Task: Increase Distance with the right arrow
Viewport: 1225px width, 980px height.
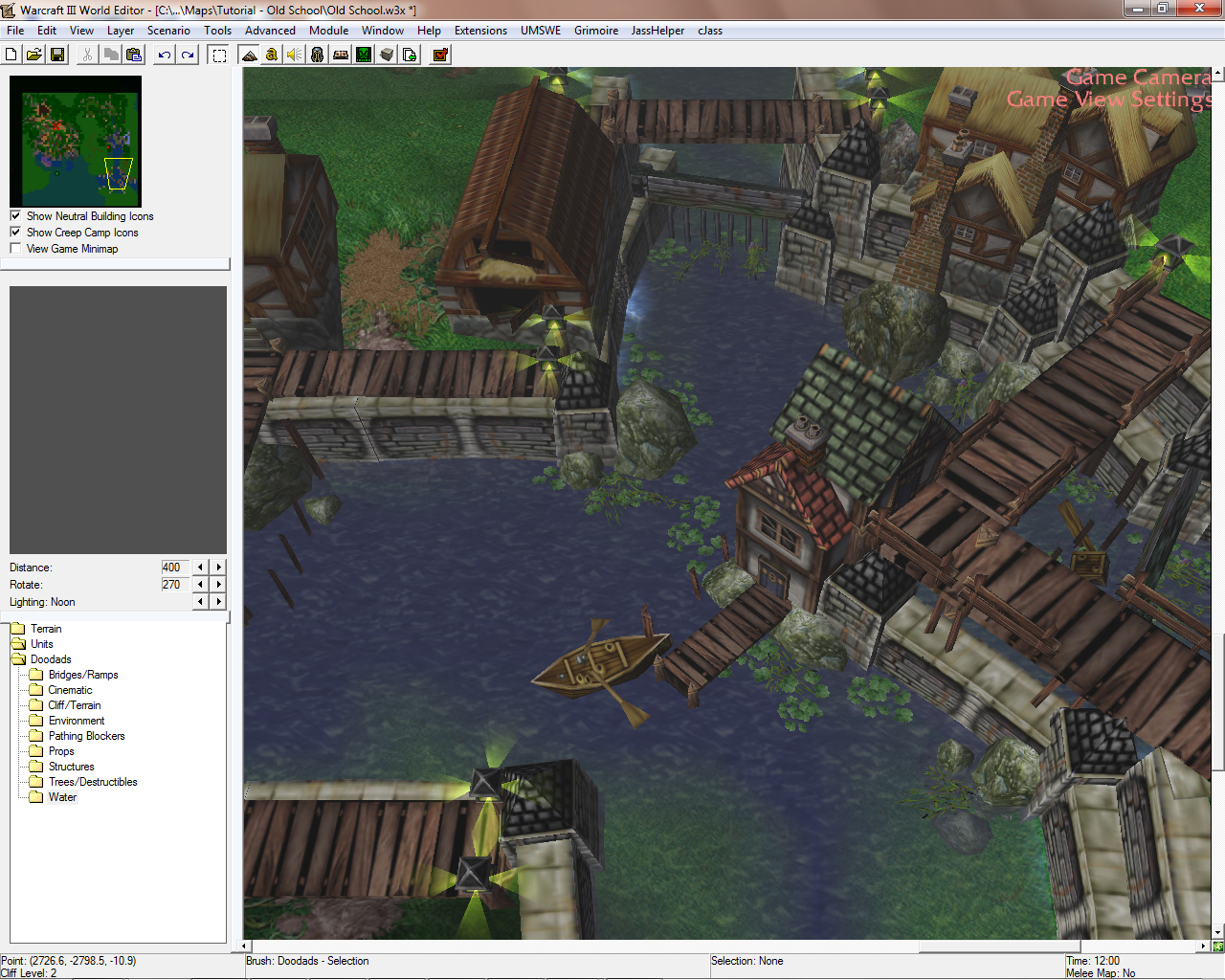Action: (x=219, y=568)
